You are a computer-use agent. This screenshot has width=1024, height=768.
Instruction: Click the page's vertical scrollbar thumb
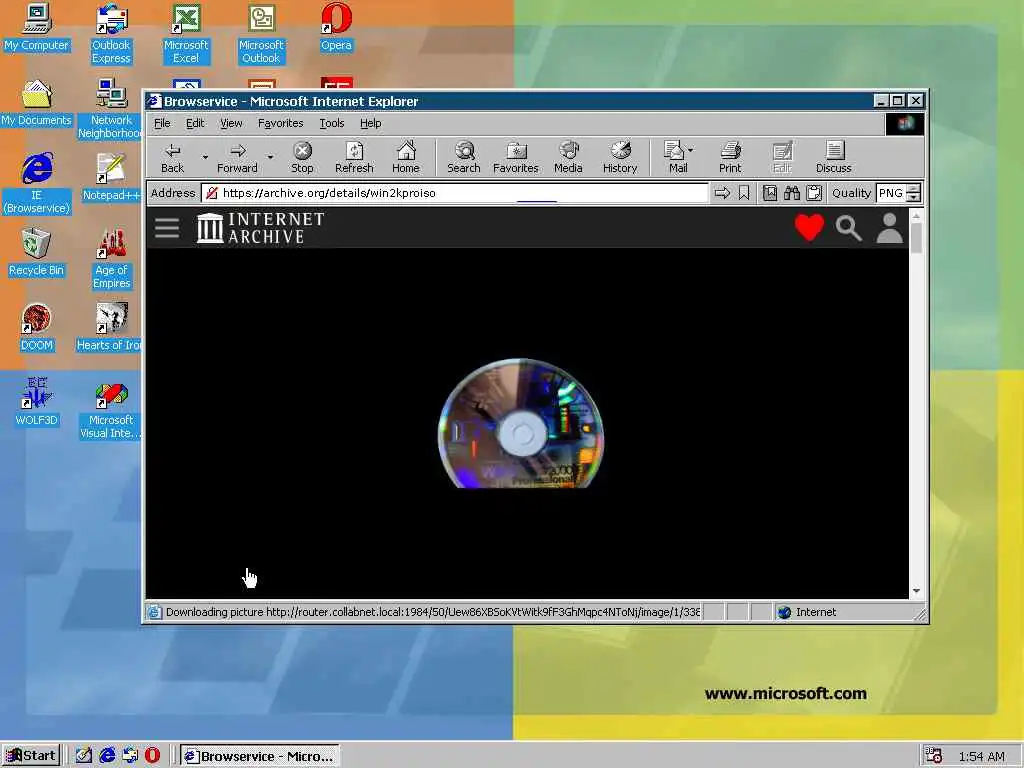pyautogui.click(x=916, y=238)
